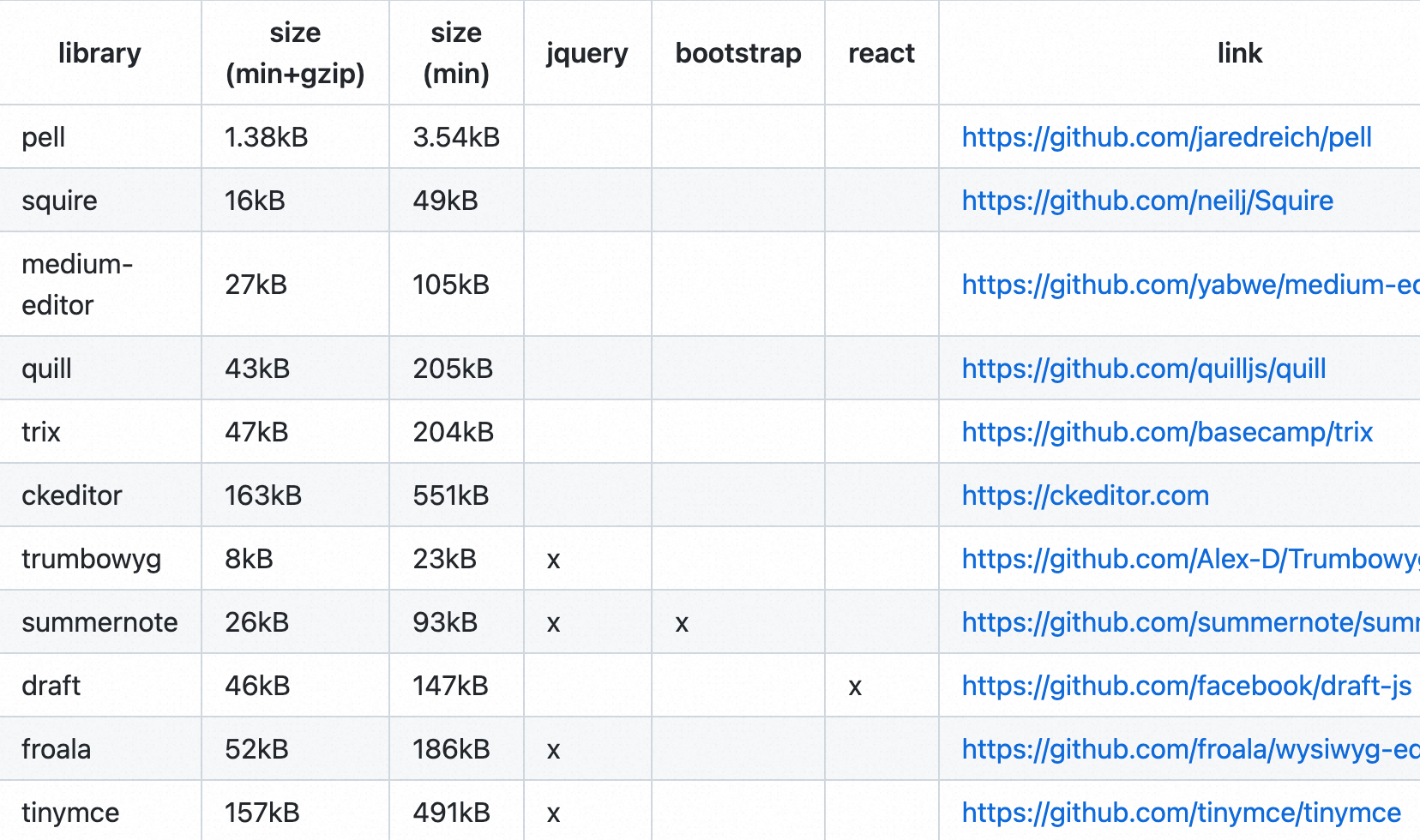Select the '43kB' value for quill
This screenshot has width=1420, height=840.
257,369
